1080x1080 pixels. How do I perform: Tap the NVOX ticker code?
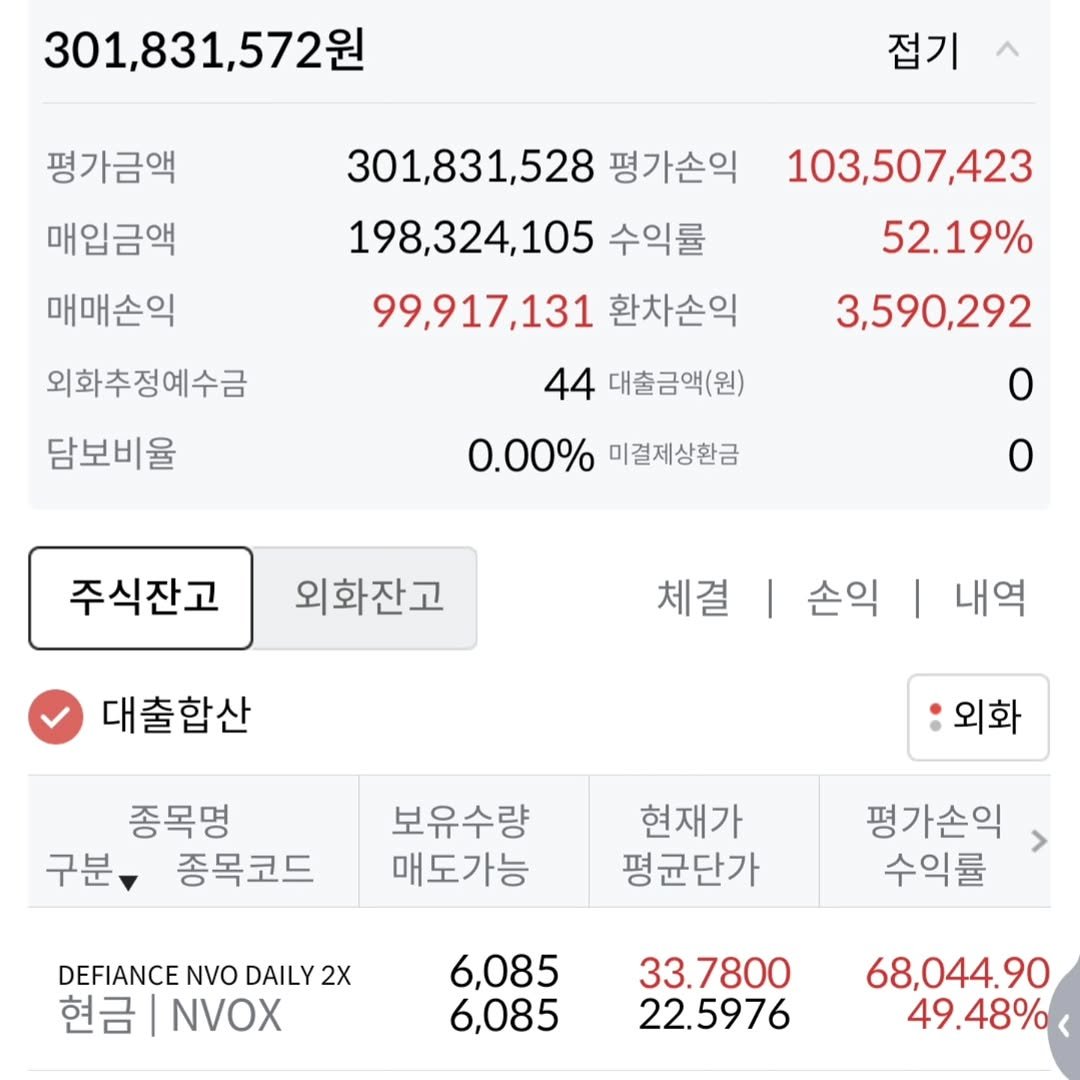pyautogui.click(x=227, y=1016)
